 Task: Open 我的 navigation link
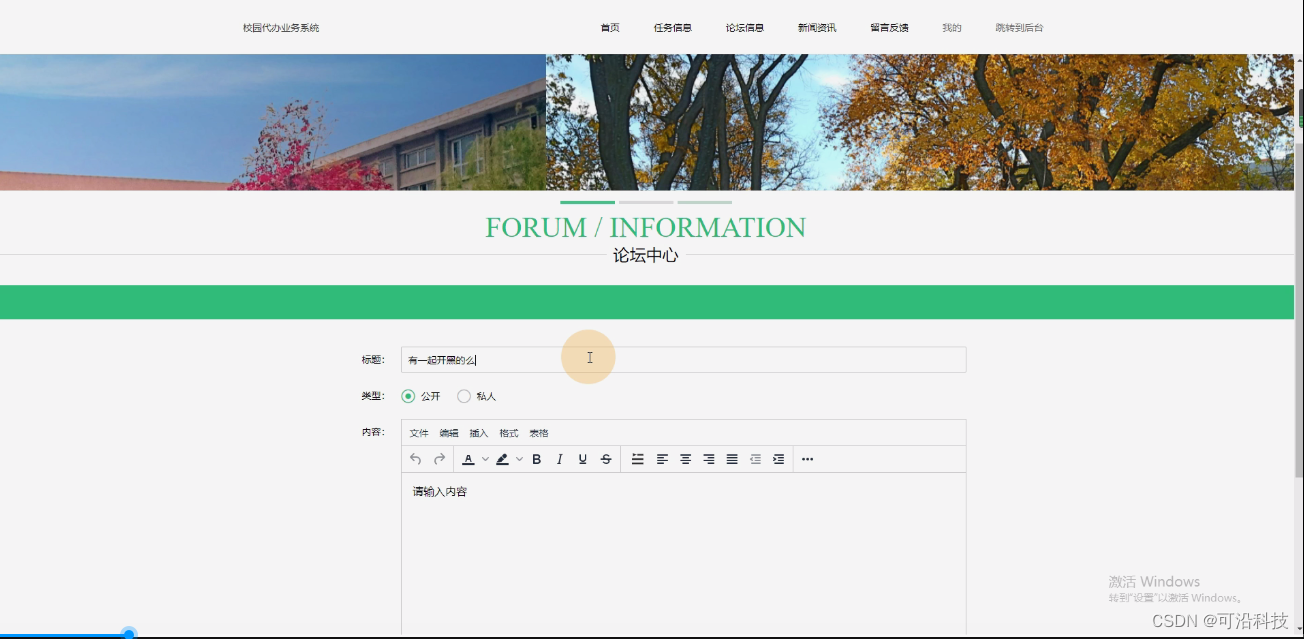pos(952,28)
